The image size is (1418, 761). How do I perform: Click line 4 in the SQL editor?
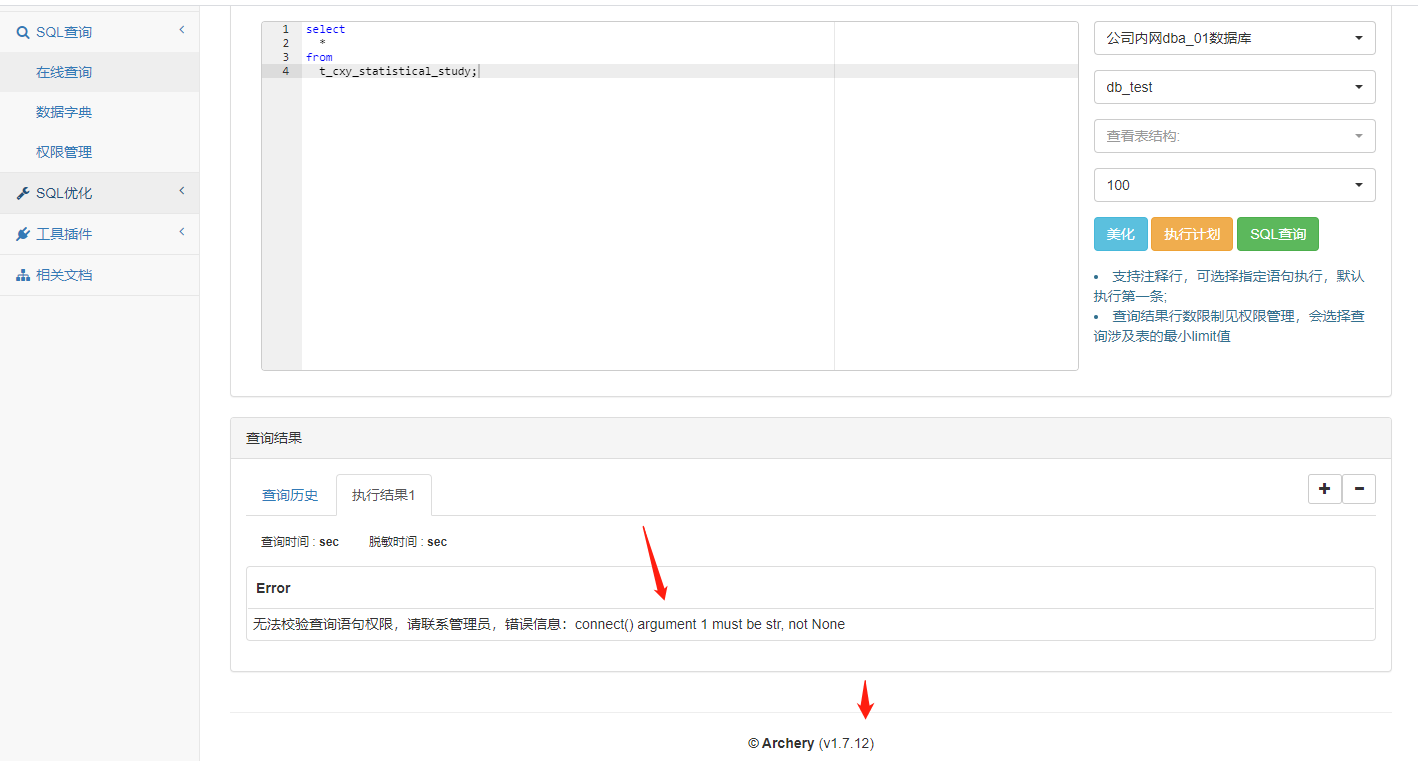[x=690, y=71]
